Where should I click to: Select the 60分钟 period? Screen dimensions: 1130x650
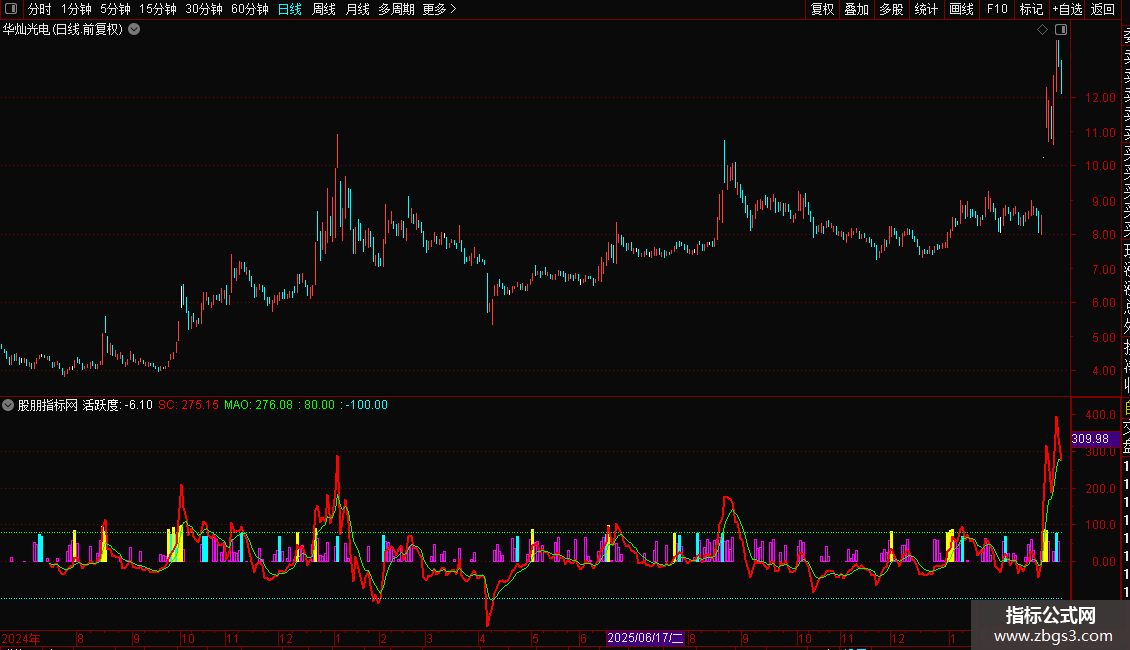pyautogui.click(x=249, y=9)
